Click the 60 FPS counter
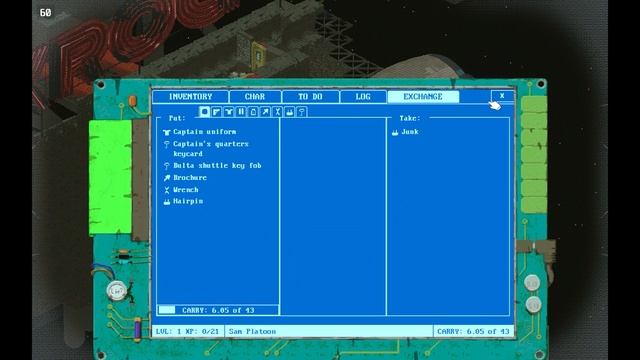Viewport: 640px width, 360px height. pos(45,13)
